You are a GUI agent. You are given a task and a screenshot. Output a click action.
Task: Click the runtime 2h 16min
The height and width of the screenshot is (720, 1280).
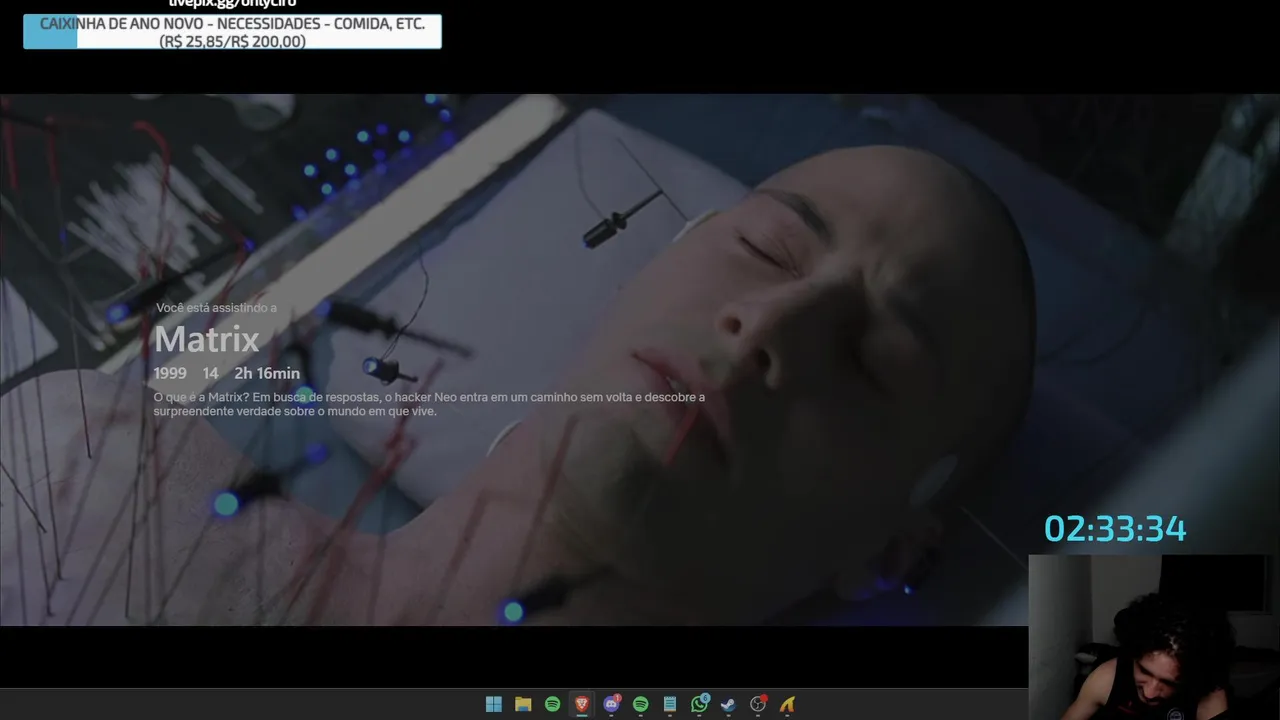(267, 373)
